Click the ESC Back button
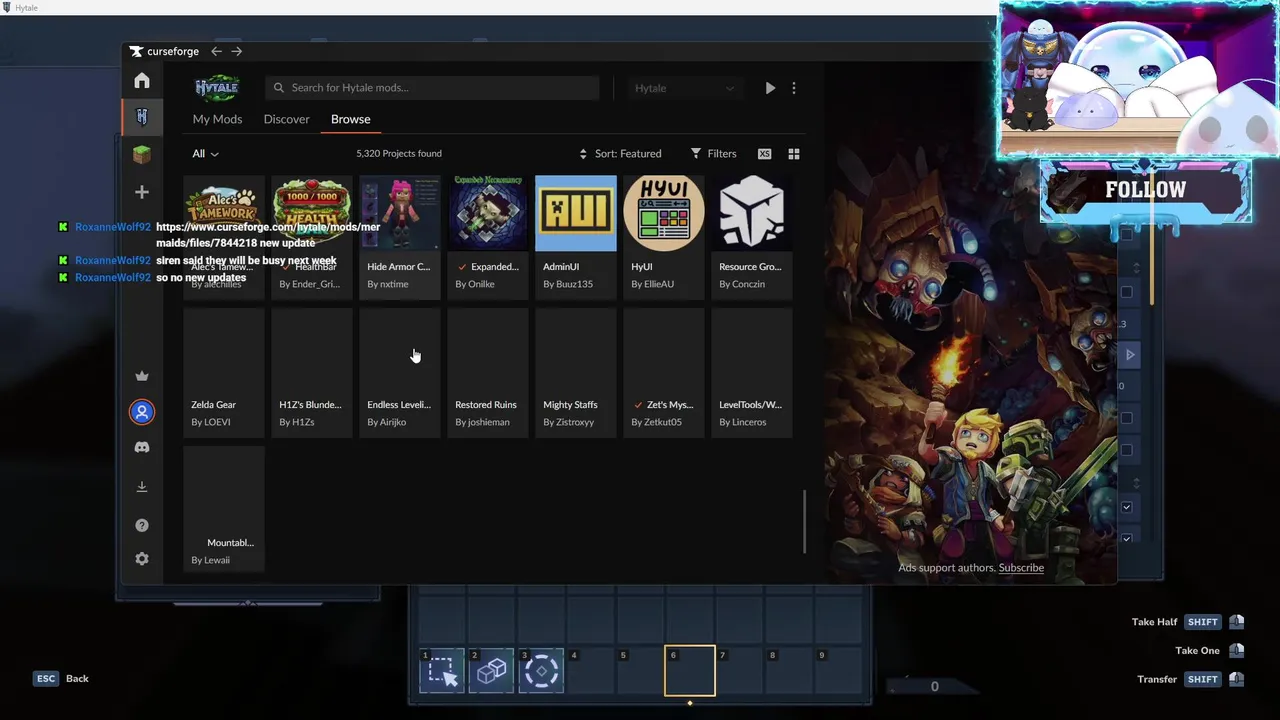Viewport: 1280px width, 720px height. pos(62,679)
